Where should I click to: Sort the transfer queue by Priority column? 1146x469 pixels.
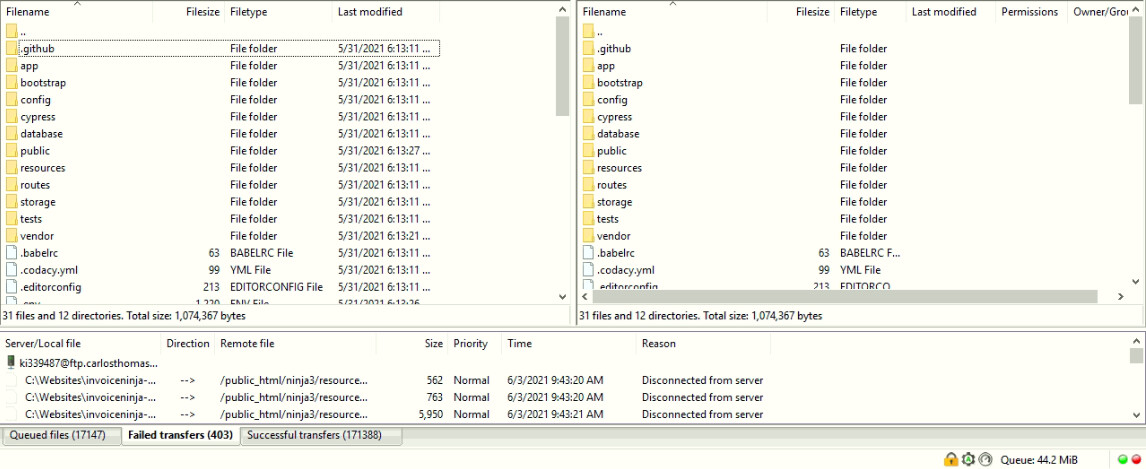pos(470,343)
